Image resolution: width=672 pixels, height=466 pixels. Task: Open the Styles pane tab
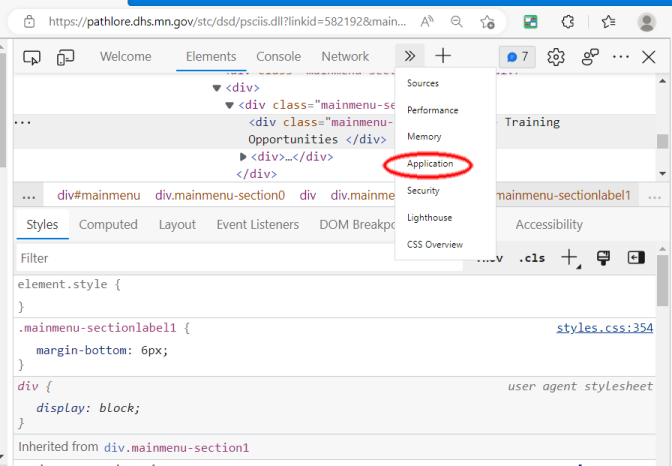tap(42, 225)
